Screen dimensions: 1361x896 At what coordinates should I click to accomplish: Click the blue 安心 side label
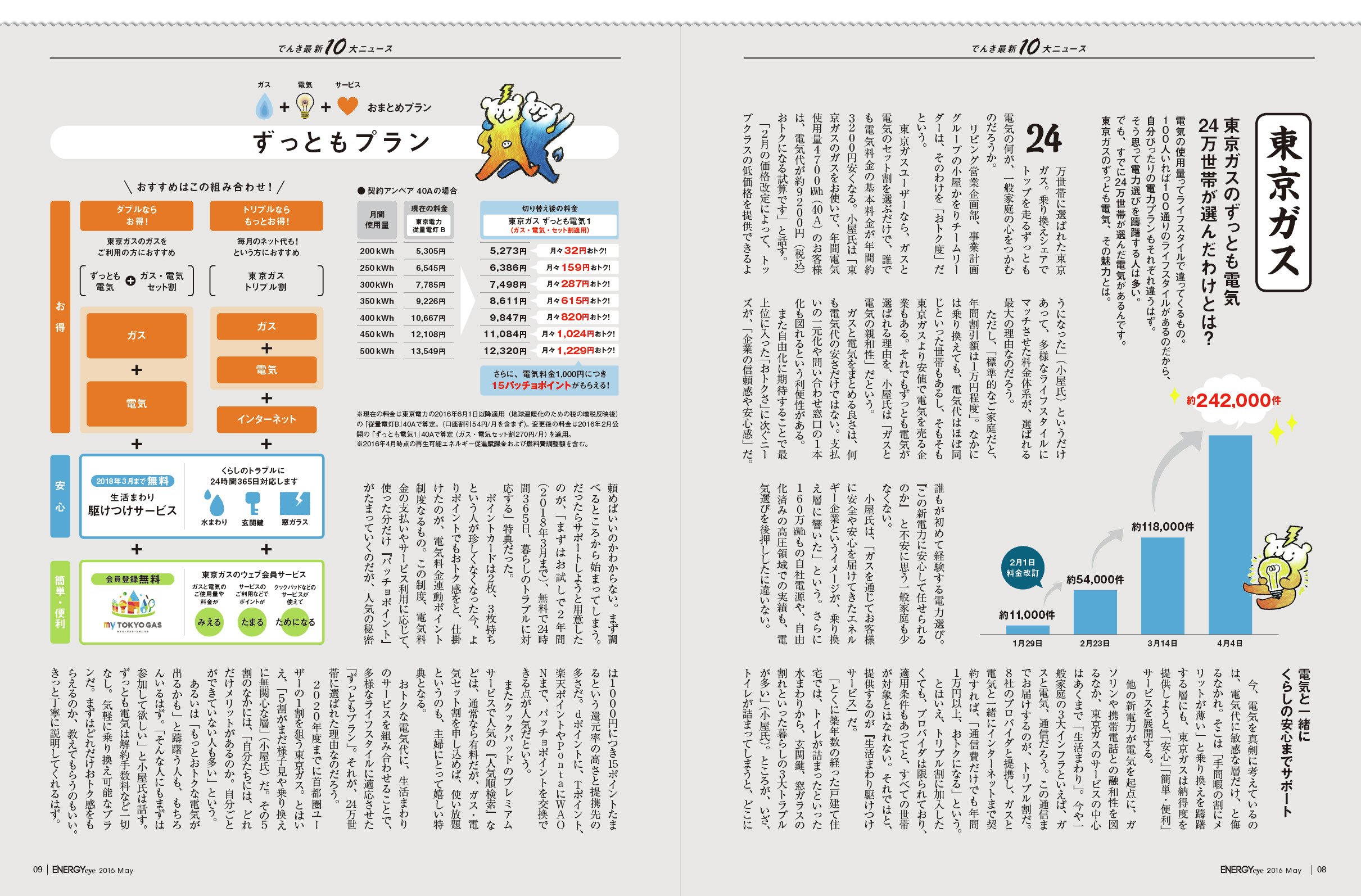(60, 496)
